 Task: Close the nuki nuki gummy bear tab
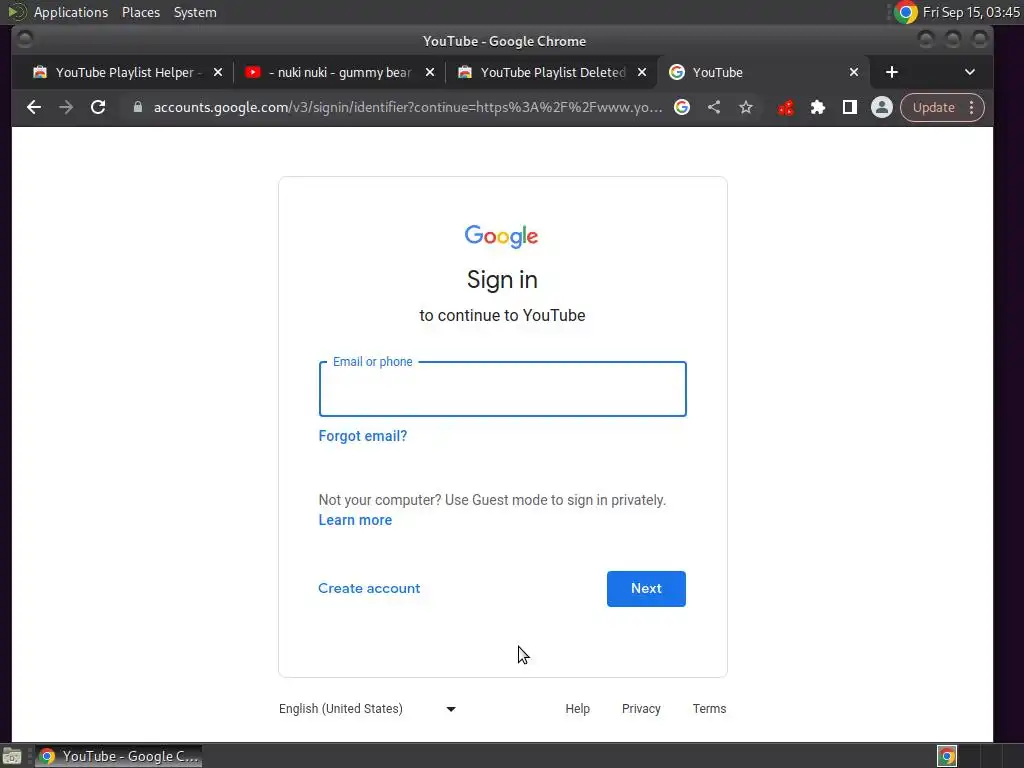pos(430,72)
